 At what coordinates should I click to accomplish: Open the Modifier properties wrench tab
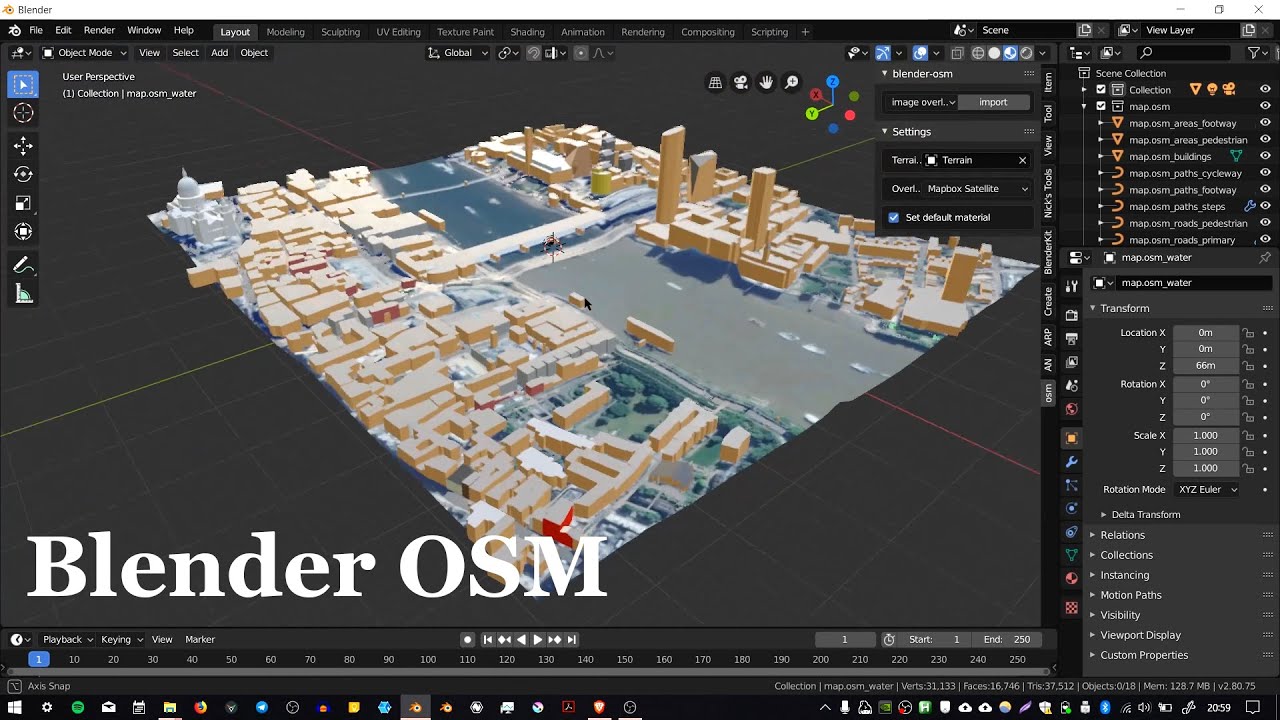[x=1071, y=462]
